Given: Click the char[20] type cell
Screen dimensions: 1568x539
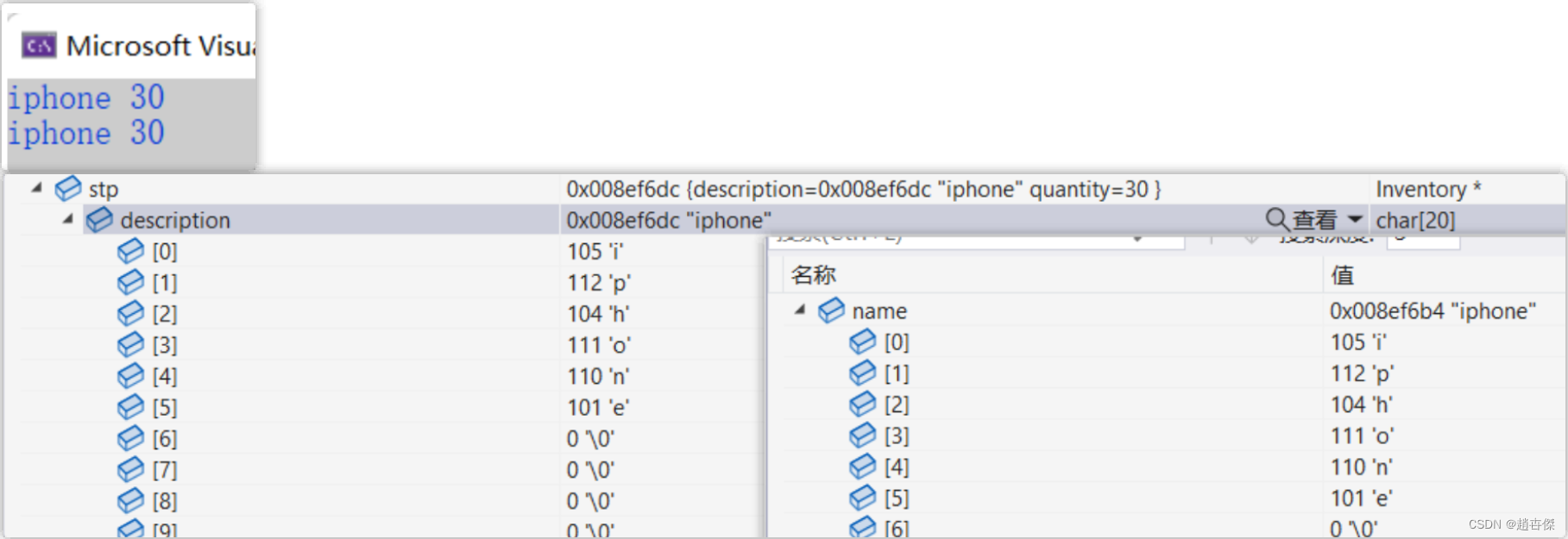Looking at the screenshot, I should tap(1415, 220).
